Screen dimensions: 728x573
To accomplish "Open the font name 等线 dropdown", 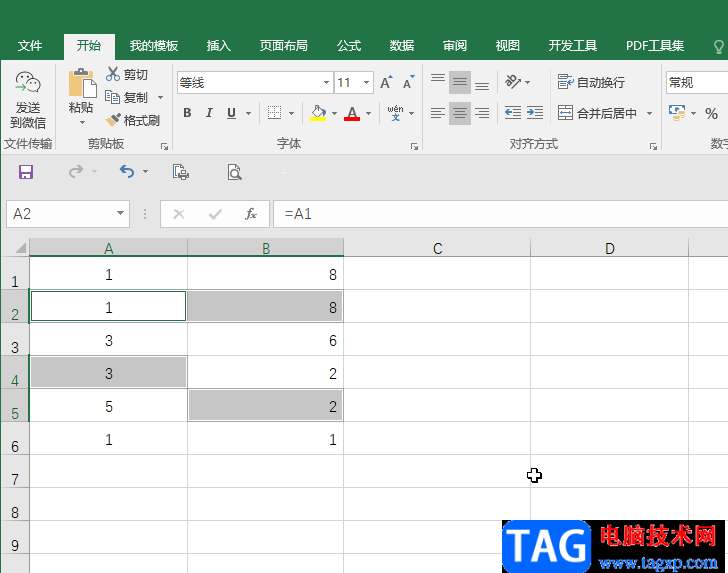I will [326, 83].
